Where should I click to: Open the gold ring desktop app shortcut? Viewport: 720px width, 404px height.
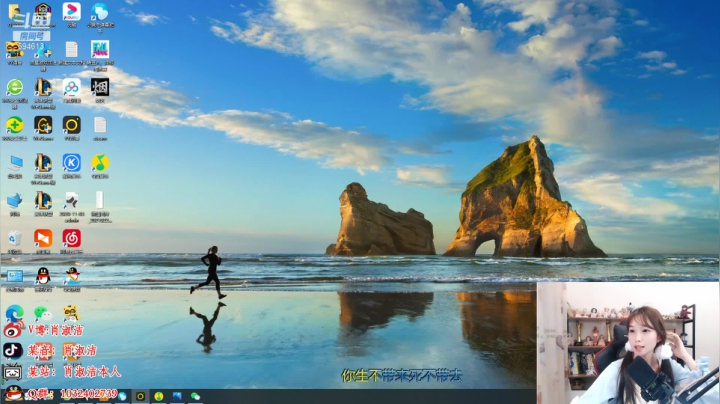[x=72, y=125]
